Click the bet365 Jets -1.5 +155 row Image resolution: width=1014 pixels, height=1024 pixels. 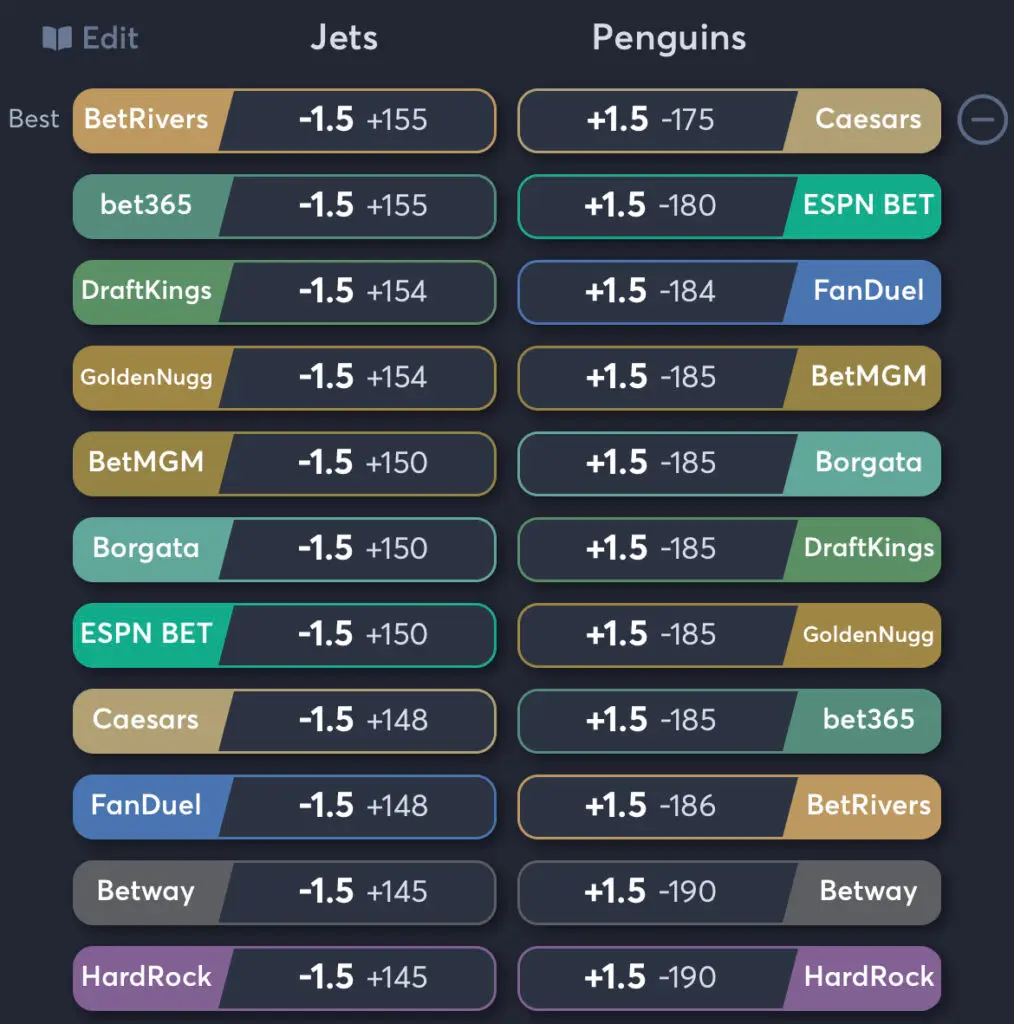click(x=284, y=207)
